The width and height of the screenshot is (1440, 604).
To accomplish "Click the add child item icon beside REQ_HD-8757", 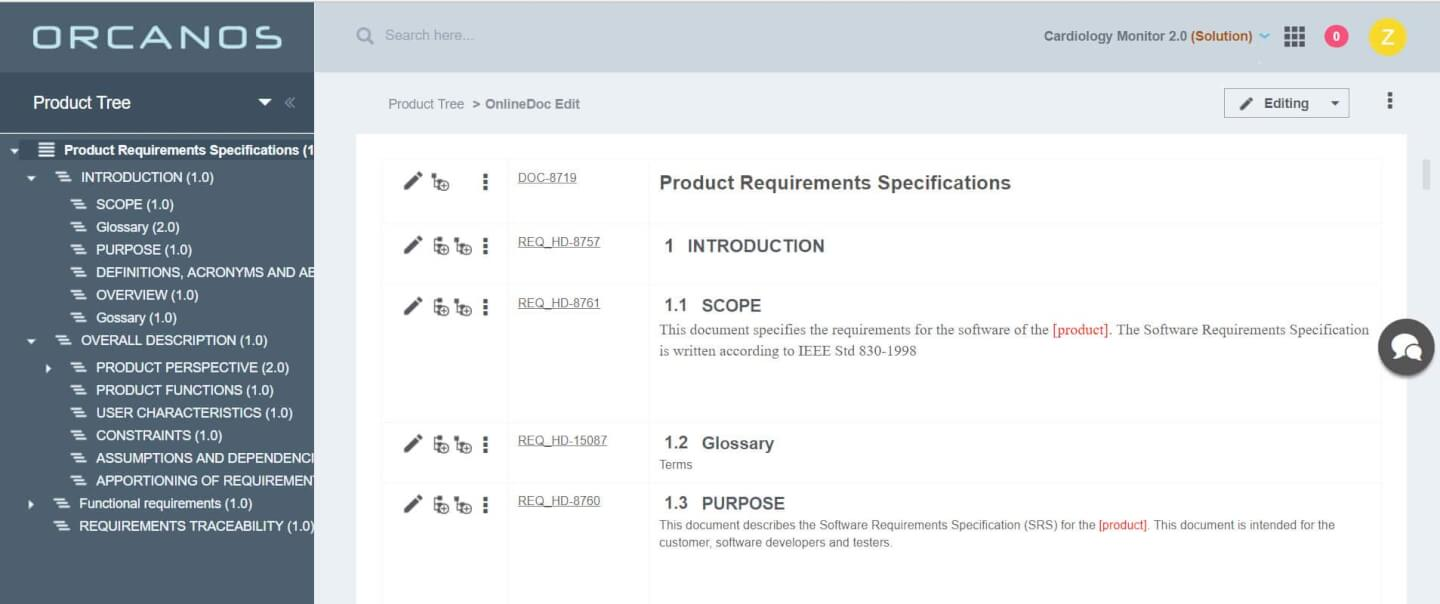I will point(463,246).
